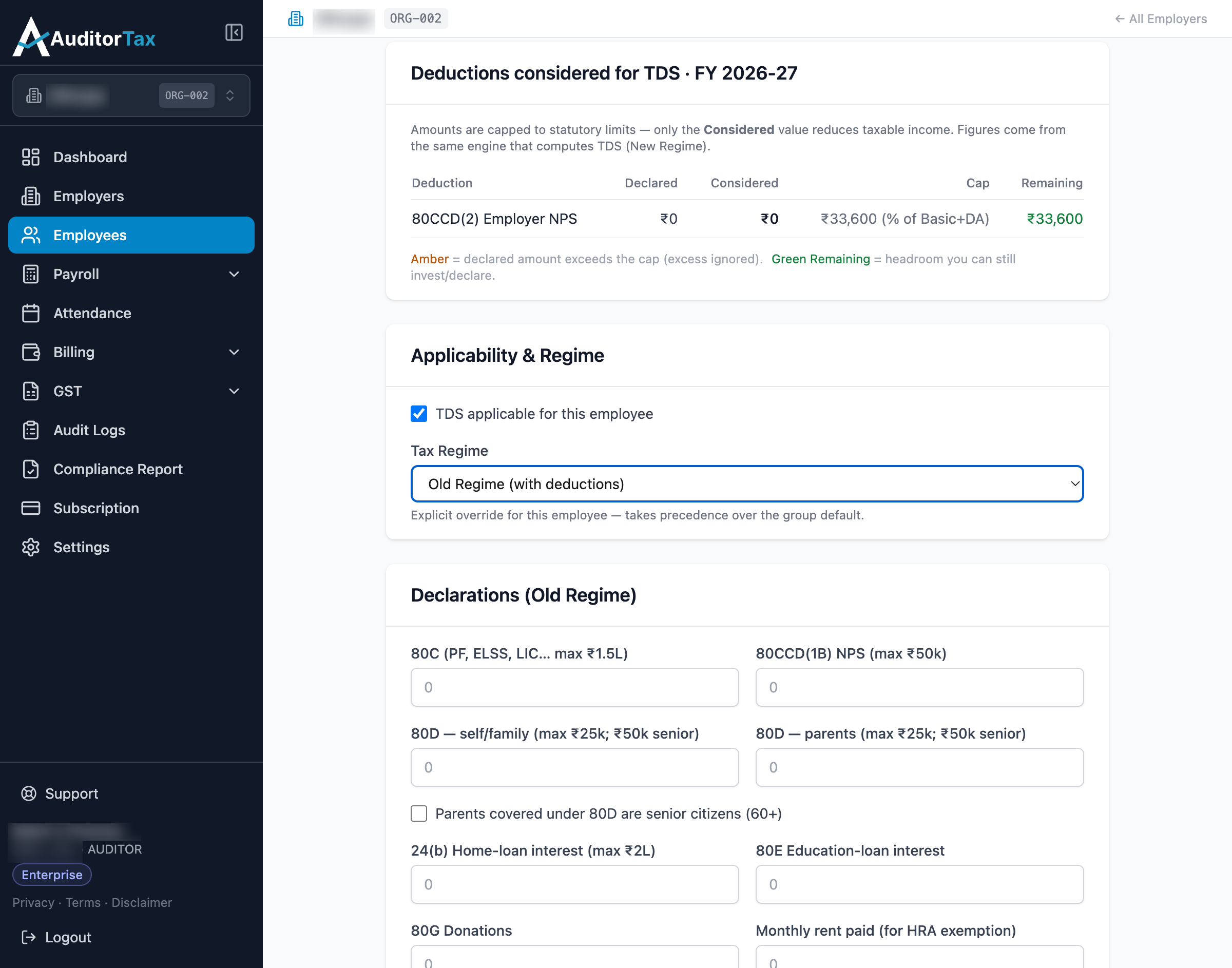This screenshot has width=1232, height=968.
Task: Click the Logout arrow icon
Action: [x=29, y=937]
